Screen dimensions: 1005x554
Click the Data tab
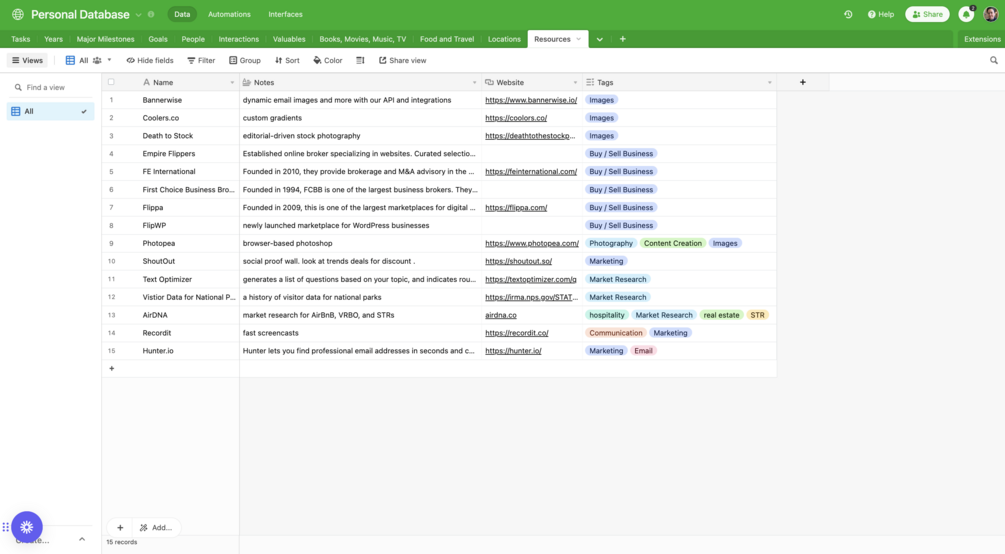coord(182,14)
